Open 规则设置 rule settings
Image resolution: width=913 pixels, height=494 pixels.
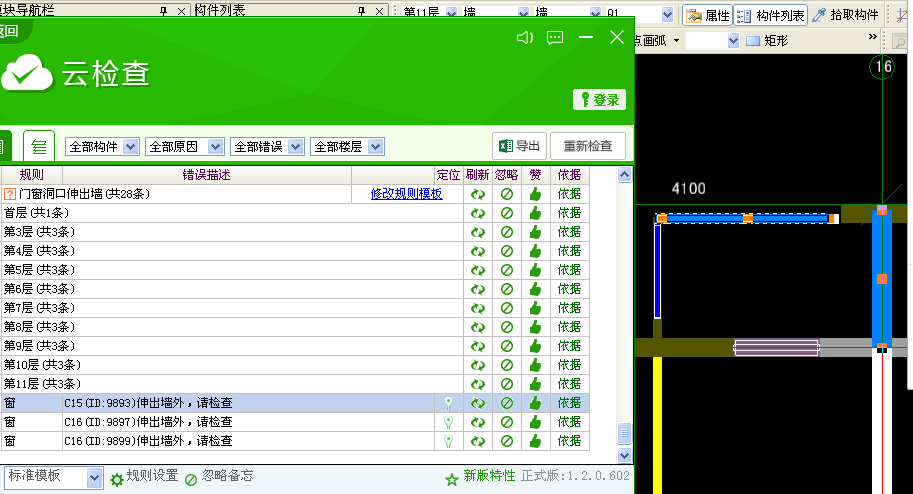(144, 477)
